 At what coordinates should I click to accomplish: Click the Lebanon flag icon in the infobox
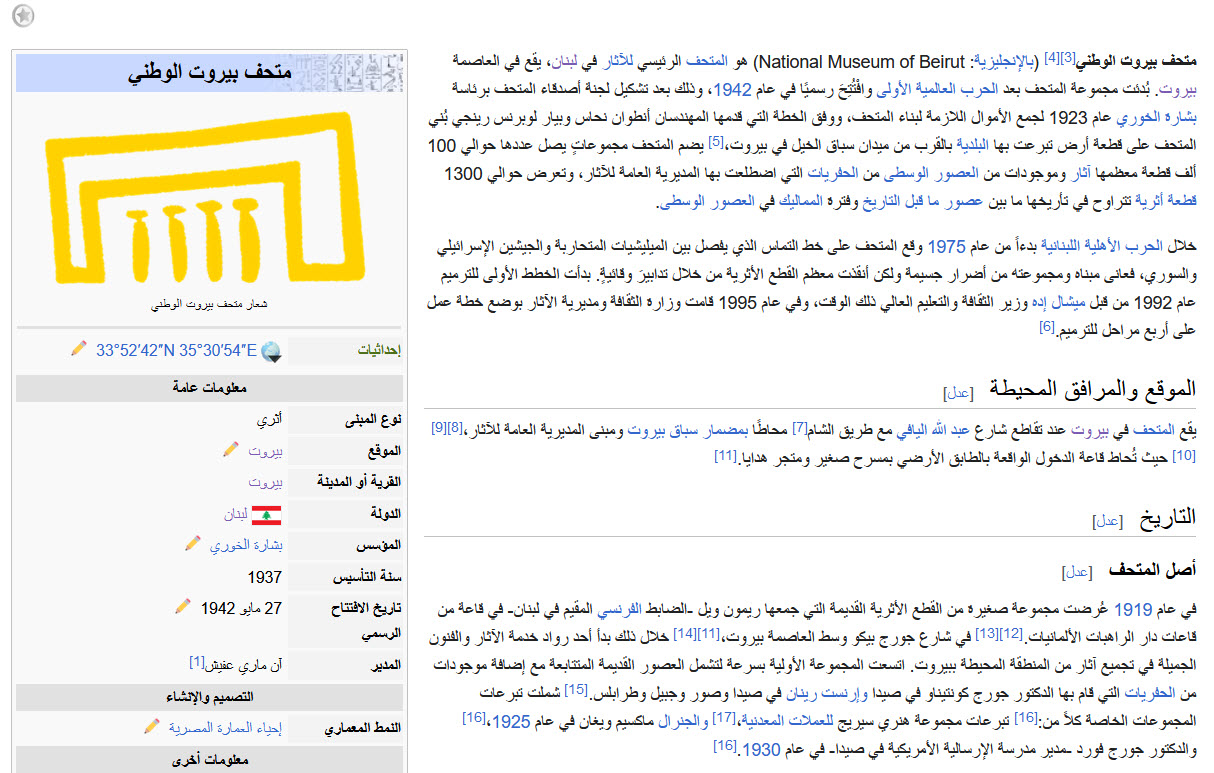pos(266,515)
